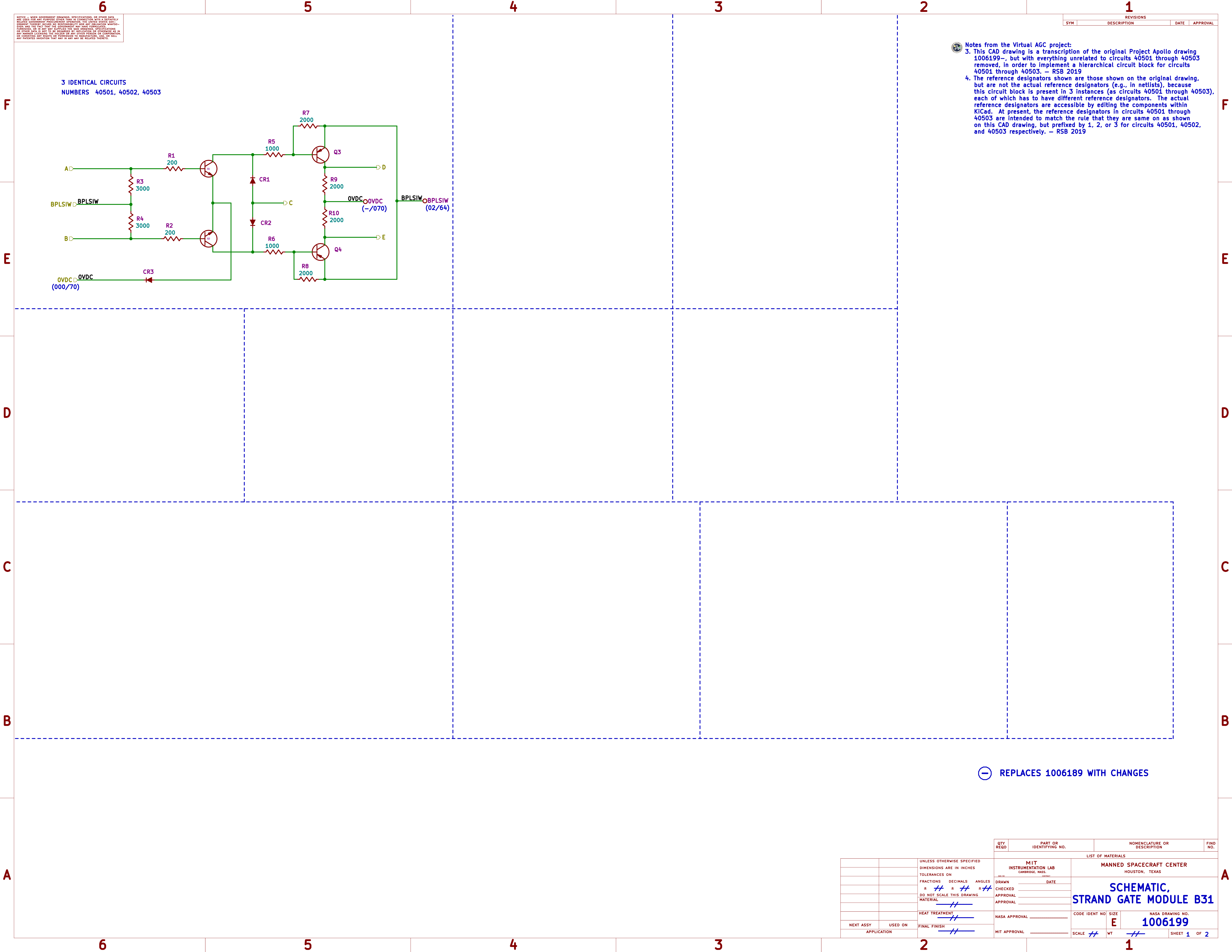Click "MIT APPROVAL" signature line label
This screenshot has width=1232, height=952.
(x=1010, y=932)
